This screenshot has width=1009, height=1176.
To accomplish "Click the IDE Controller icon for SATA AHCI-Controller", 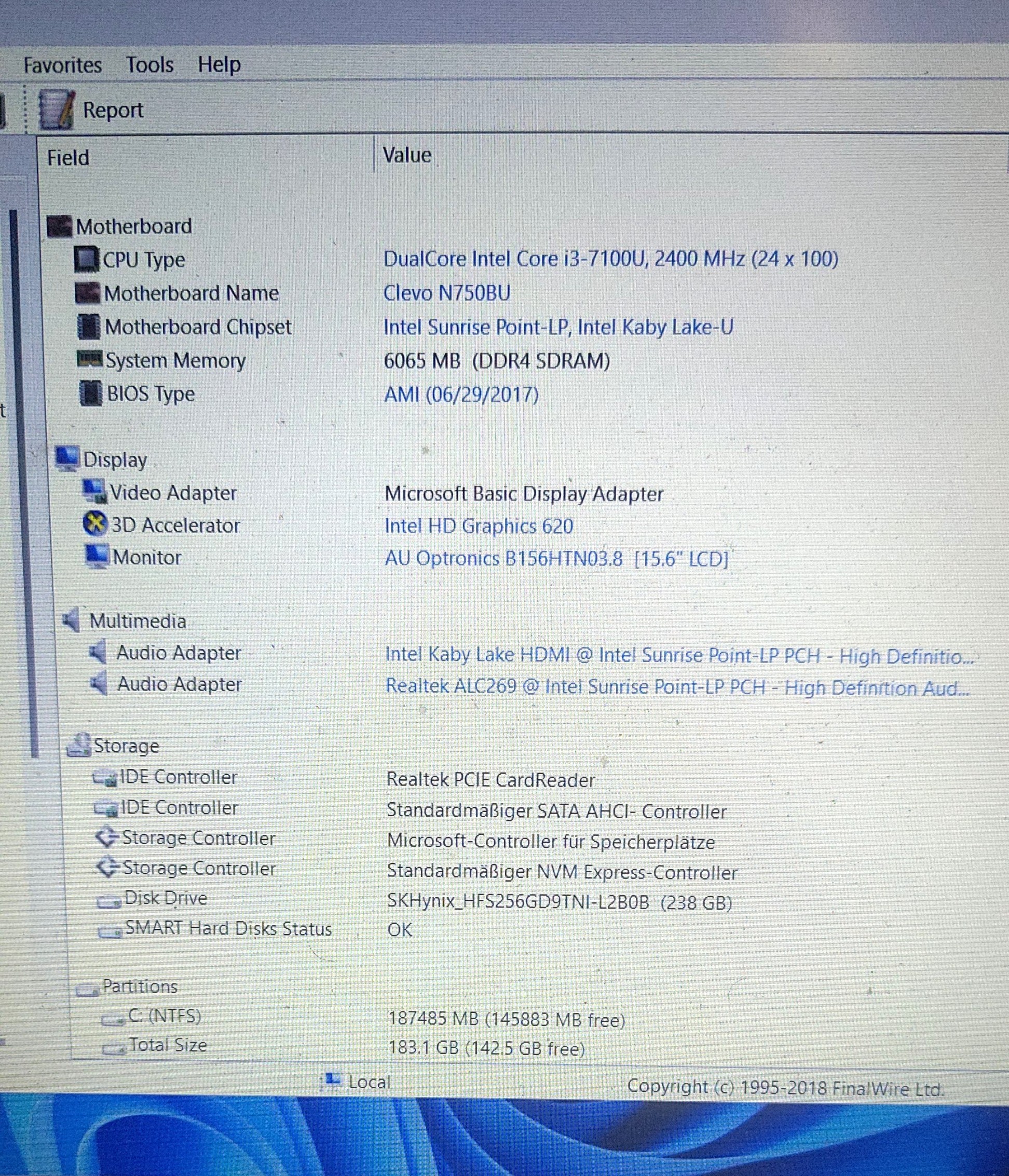I will (x=106, y=808).
